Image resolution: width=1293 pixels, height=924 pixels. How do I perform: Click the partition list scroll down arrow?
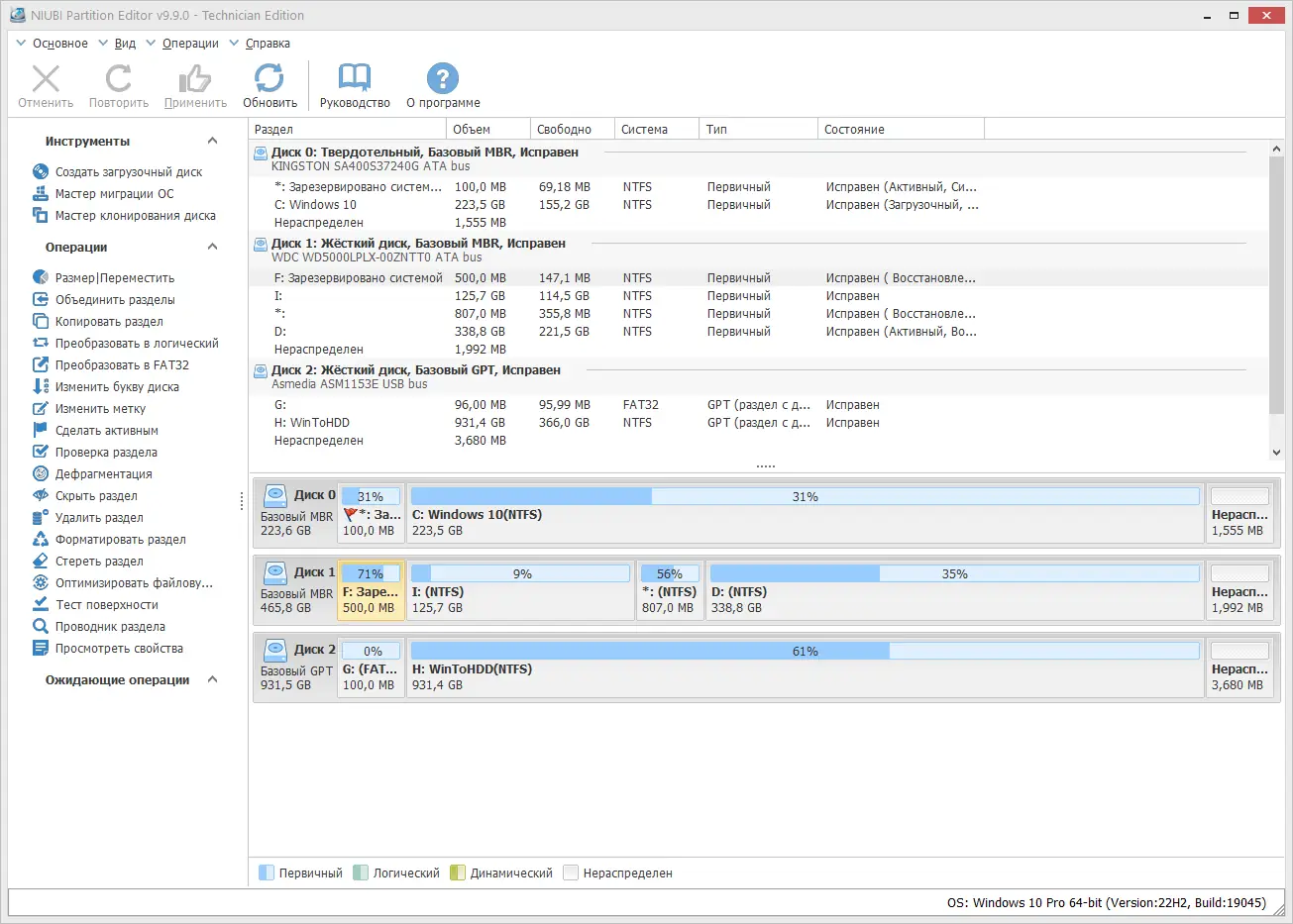(1276, 453)
